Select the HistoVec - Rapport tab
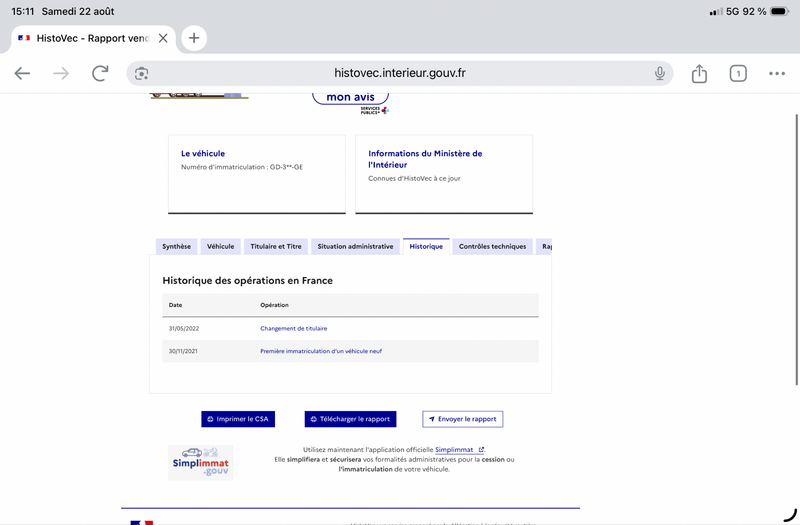800x525 pixels. pyautogui.click(x=92, y=38)
